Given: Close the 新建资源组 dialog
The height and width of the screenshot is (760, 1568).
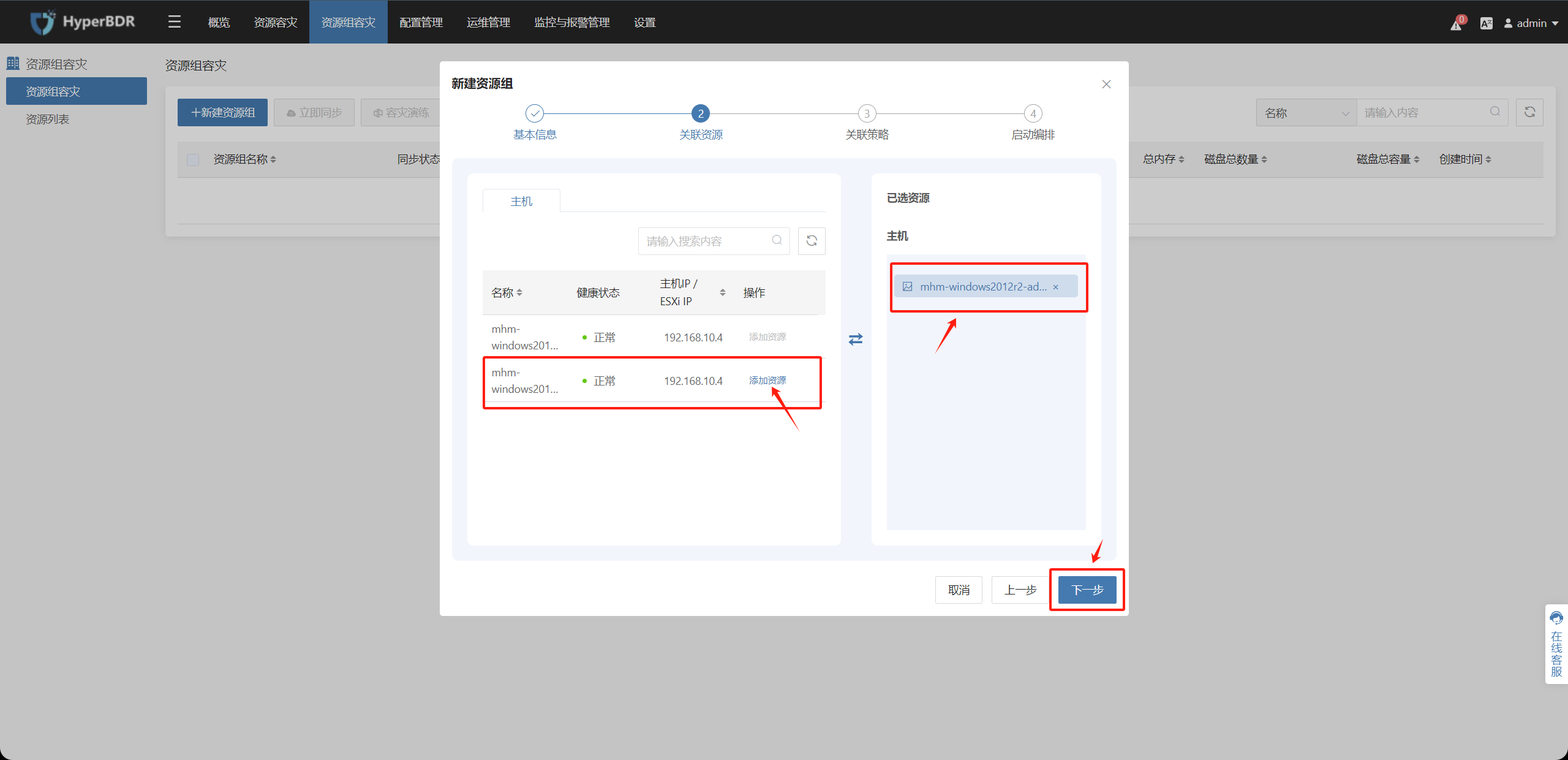Looking at the screenshot, I should pos(1106,84).
